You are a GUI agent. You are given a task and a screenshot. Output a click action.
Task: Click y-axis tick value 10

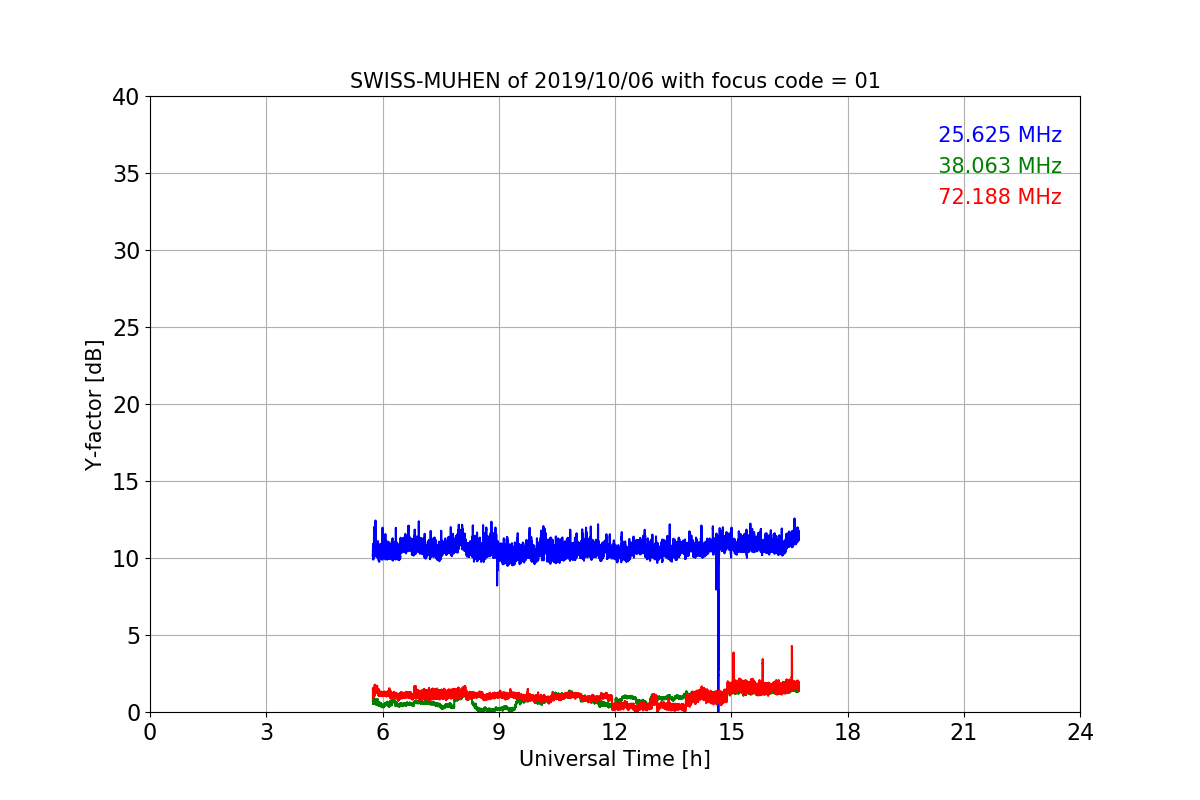tap(126, 559)
